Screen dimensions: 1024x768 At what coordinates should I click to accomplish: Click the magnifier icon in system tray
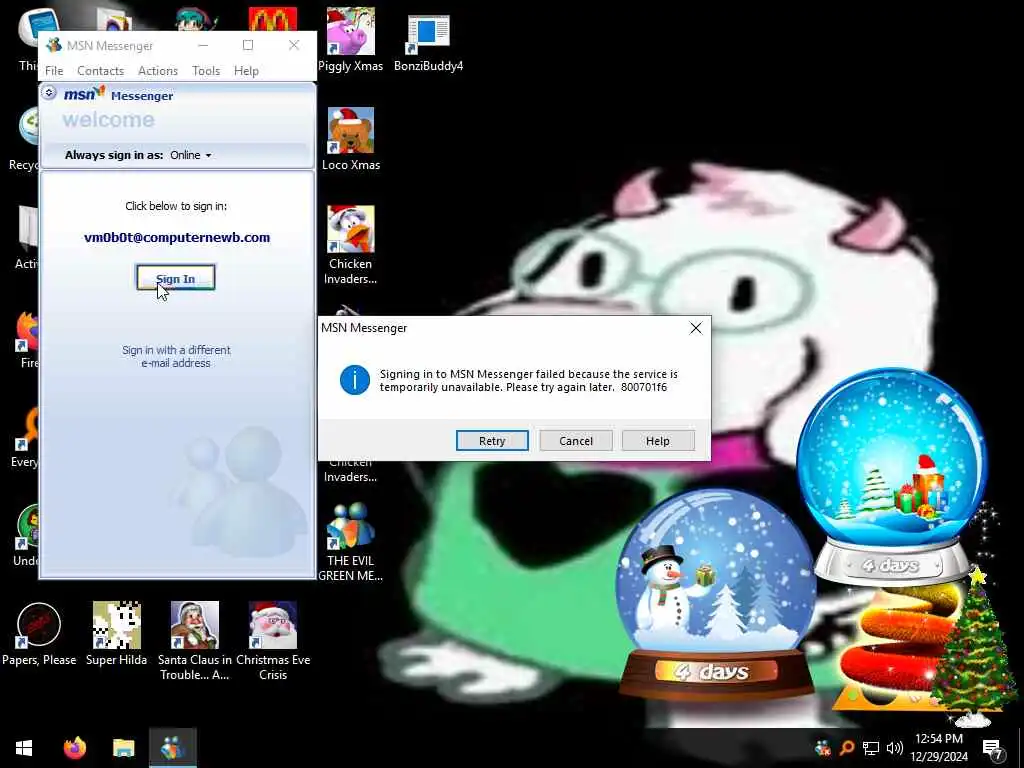tap(847, 748)
